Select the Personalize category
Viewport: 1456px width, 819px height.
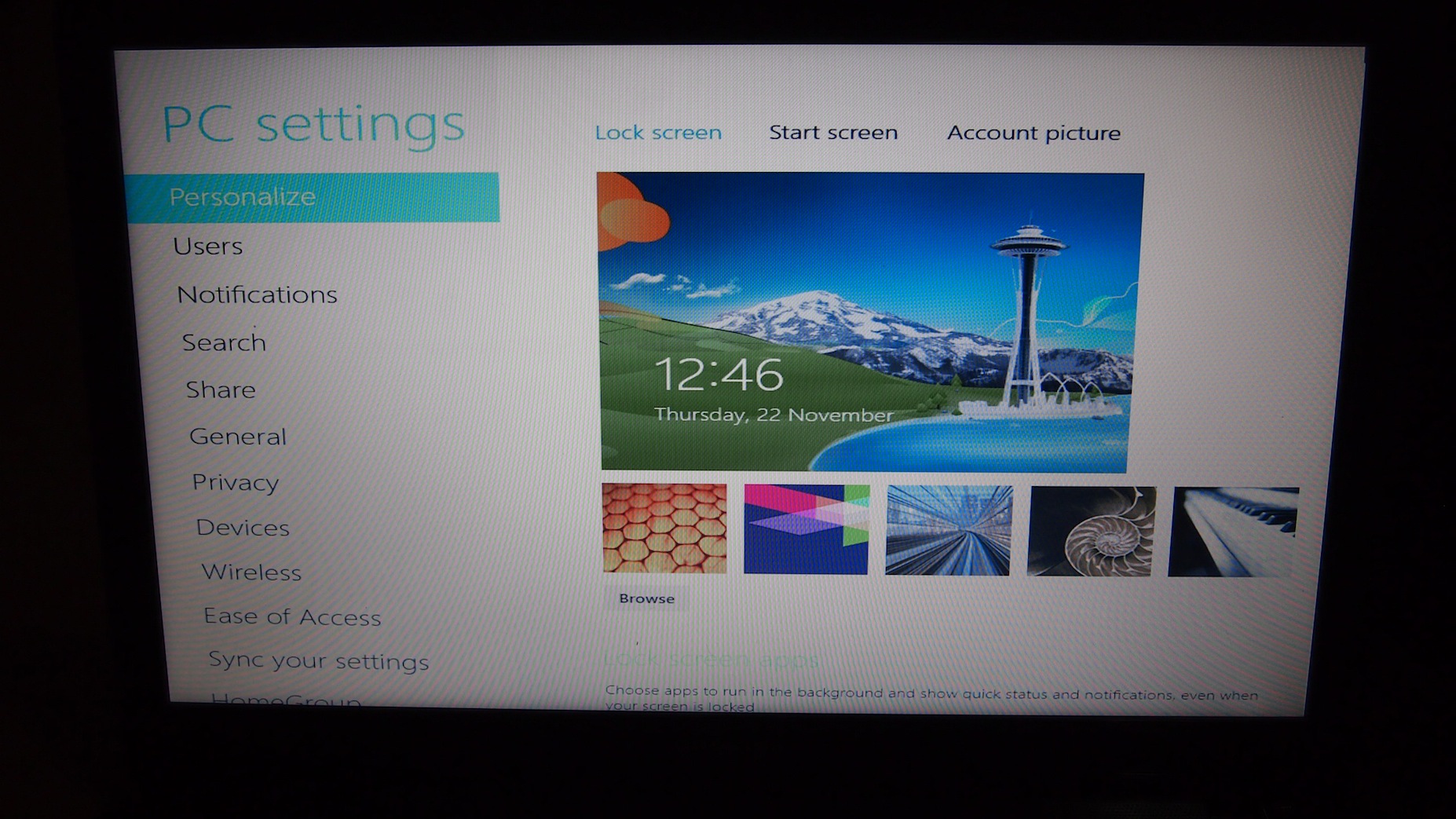tap(312, 197)
